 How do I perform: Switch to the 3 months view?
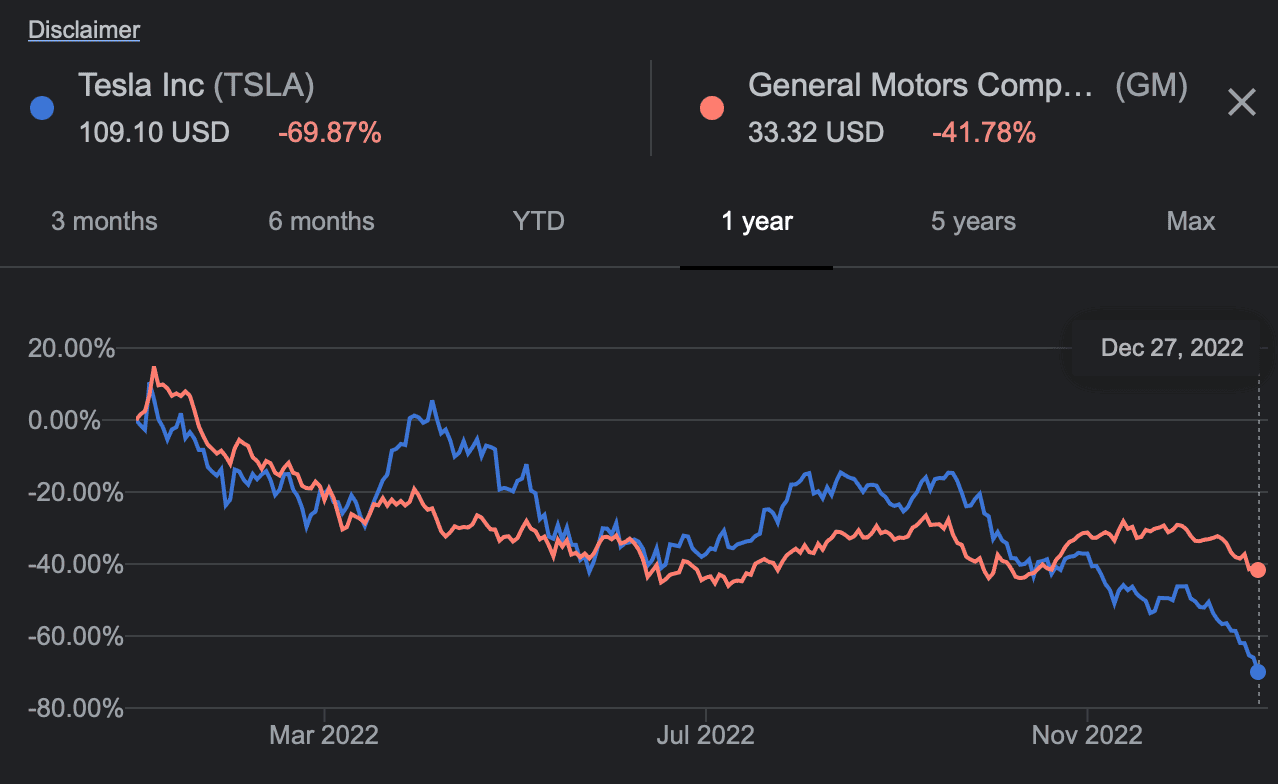104,221
